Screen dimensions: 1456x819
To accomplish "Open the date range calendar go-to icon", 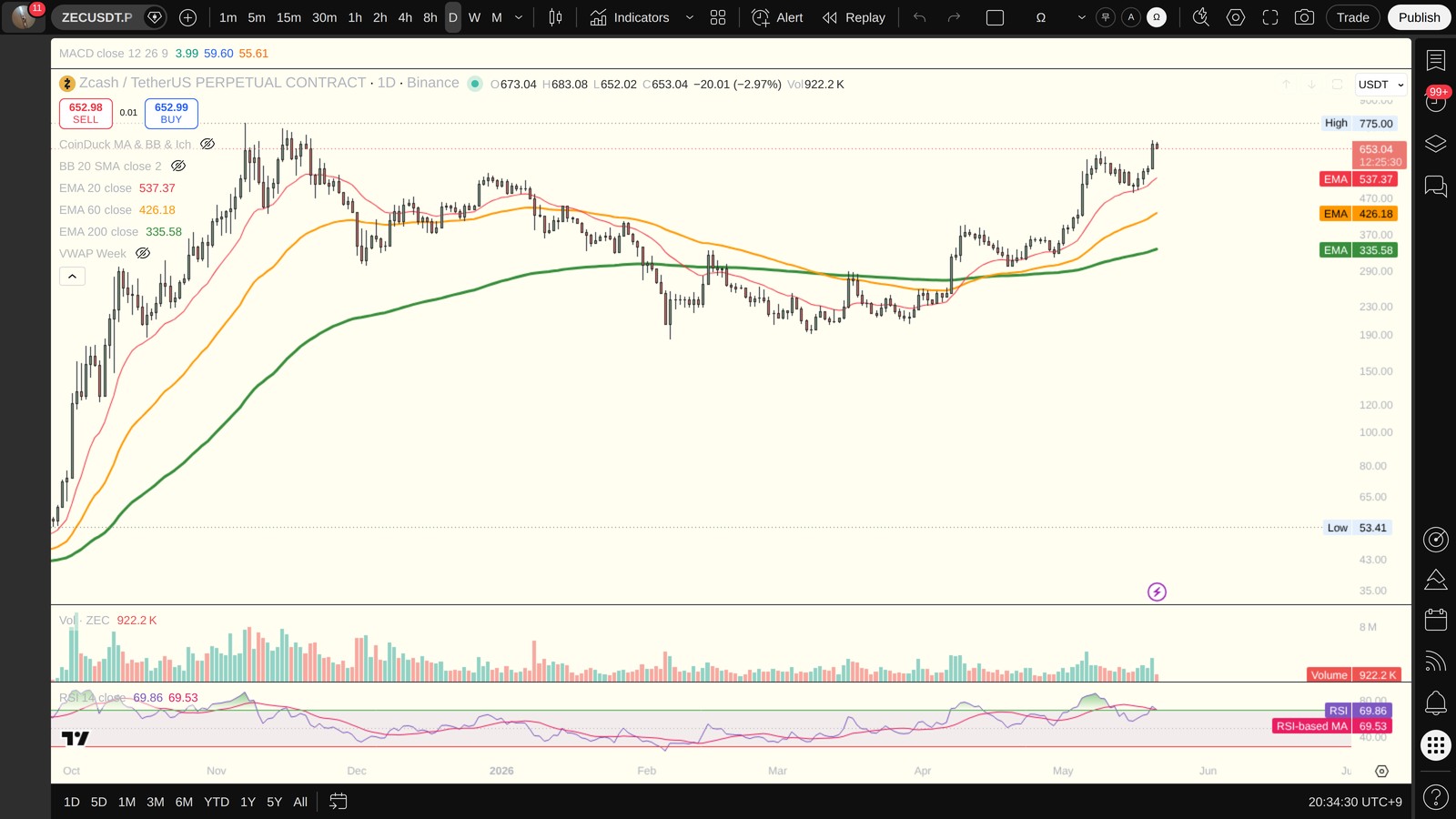I will coord(338,802).
